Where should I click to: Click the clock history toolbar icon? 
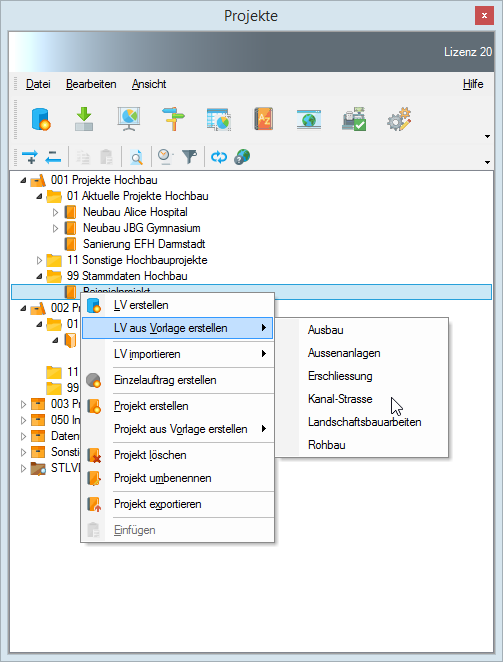point(165,157)
